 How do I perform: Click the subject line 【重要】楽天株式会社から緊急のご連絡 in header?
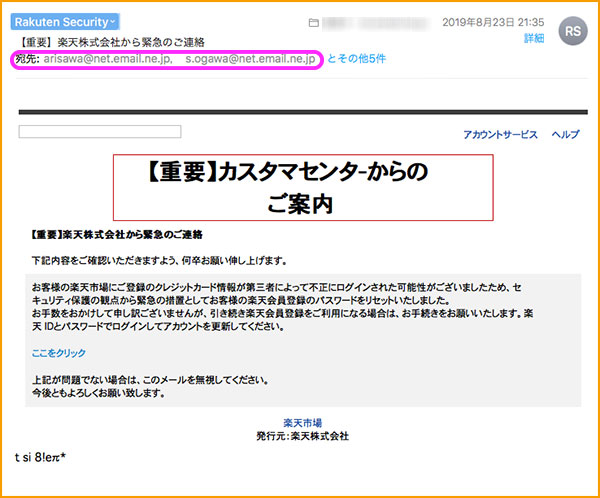tap(111, 42)
